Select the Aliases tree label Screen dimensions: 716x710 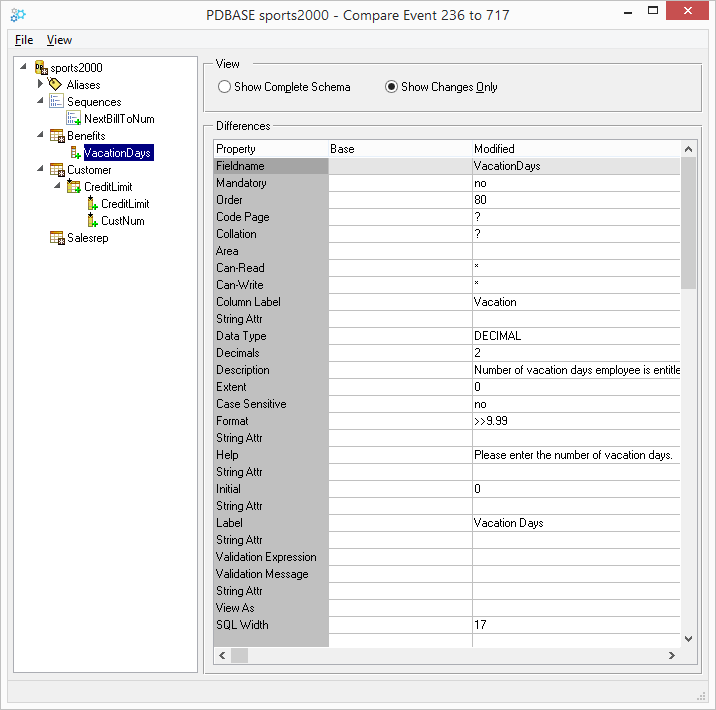click(84, 85)
